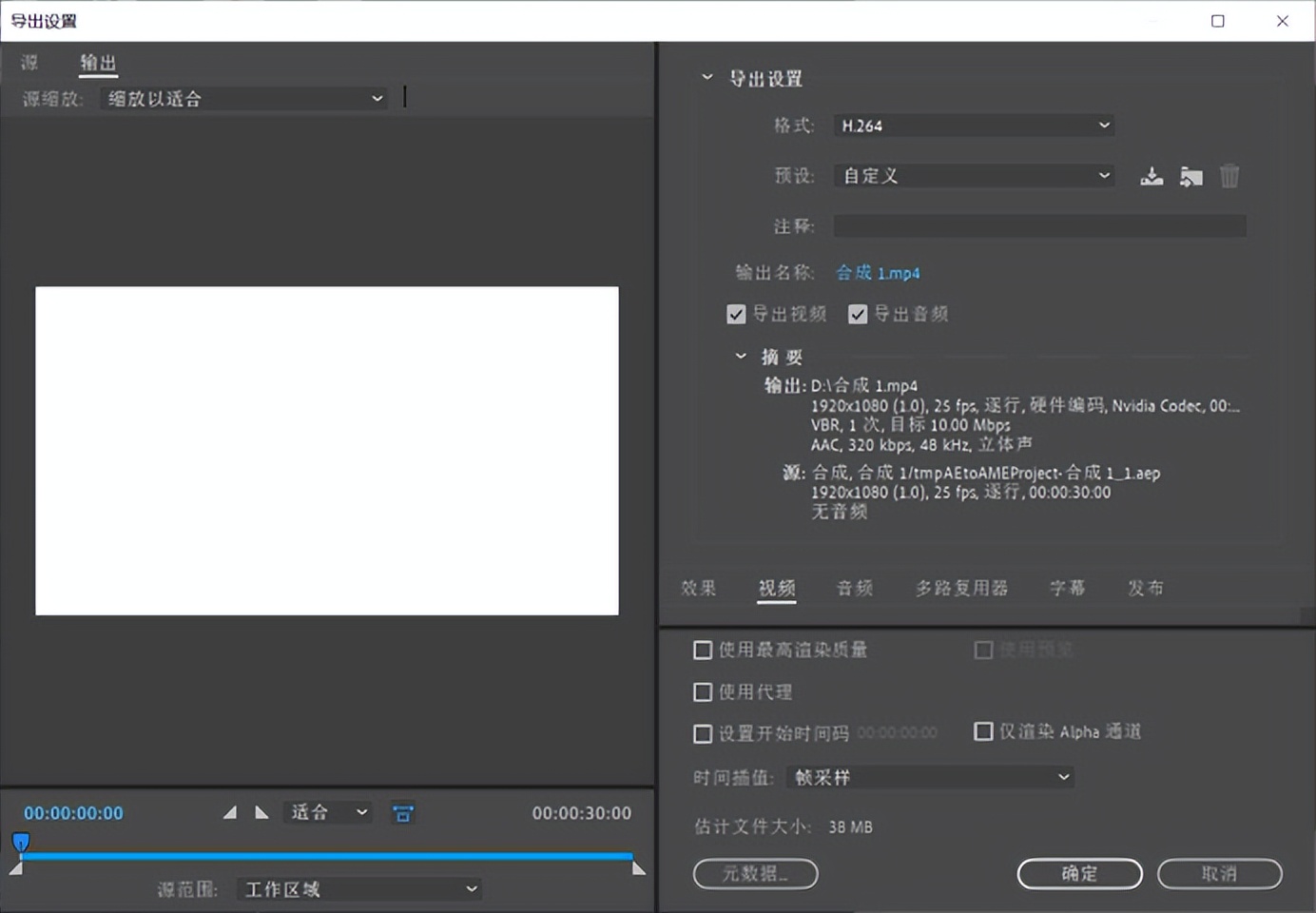Collapse the 摘要 section chevron
This screenshot has width=1316, height=913.
(741, 356)
